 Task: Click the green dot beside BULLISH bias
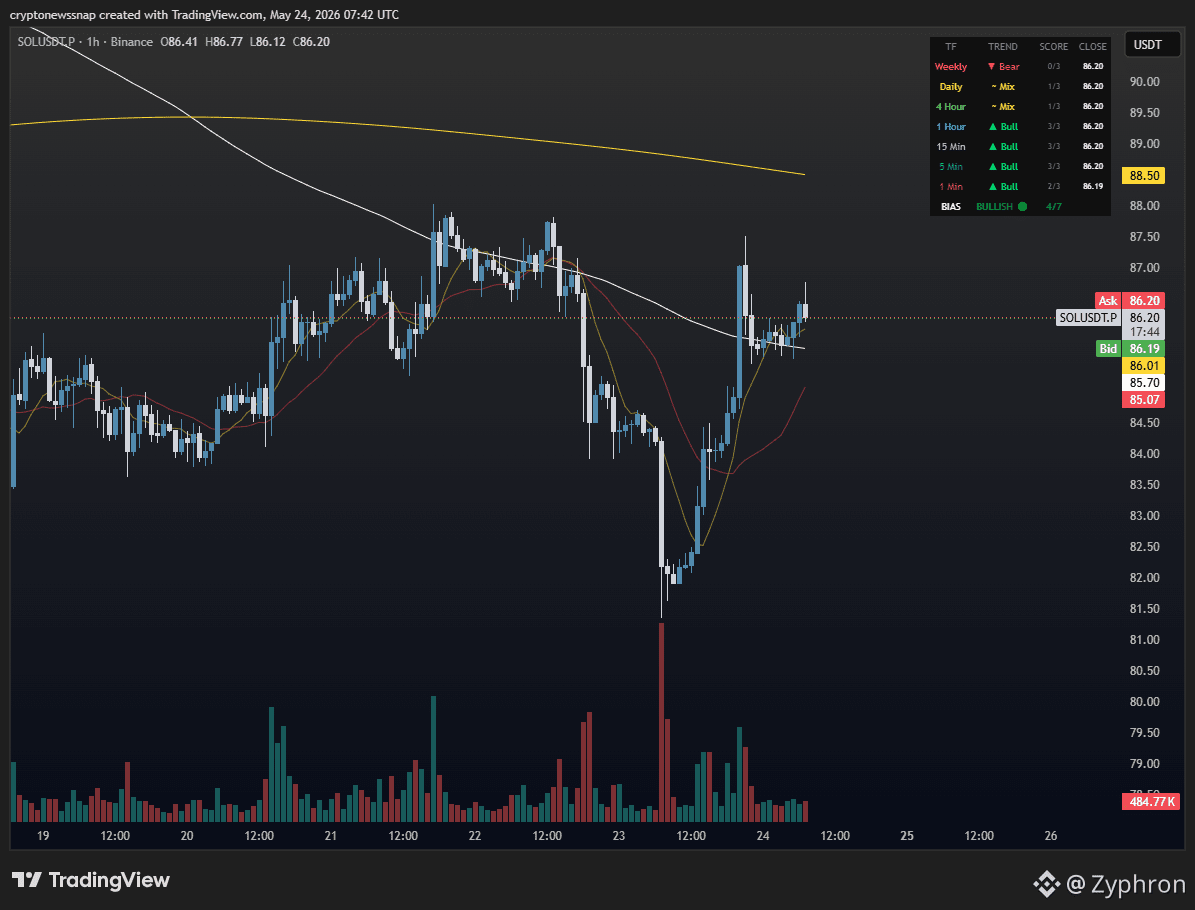pos(1022,207)
